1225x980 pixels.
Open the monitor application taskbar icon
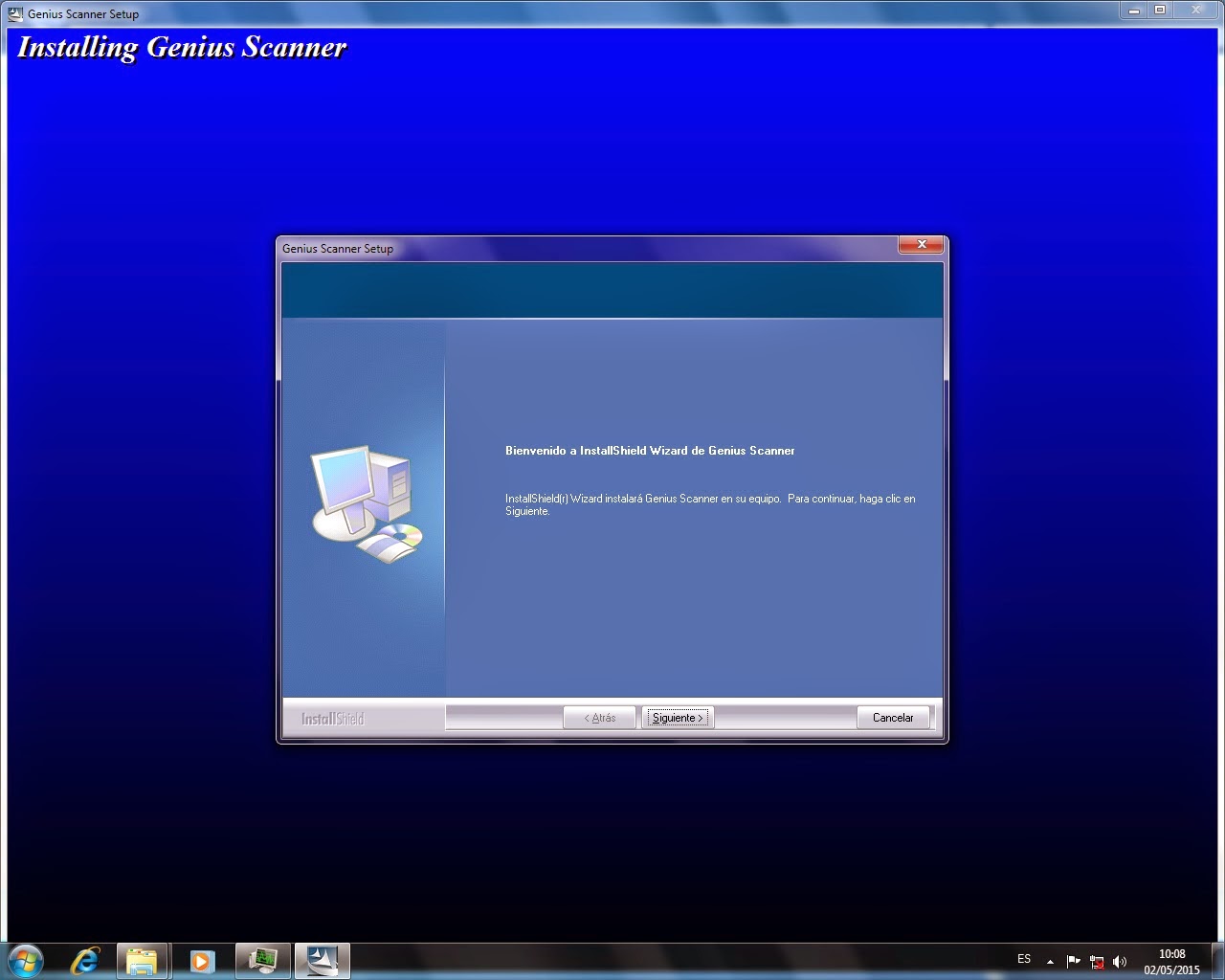coord(262,960)
